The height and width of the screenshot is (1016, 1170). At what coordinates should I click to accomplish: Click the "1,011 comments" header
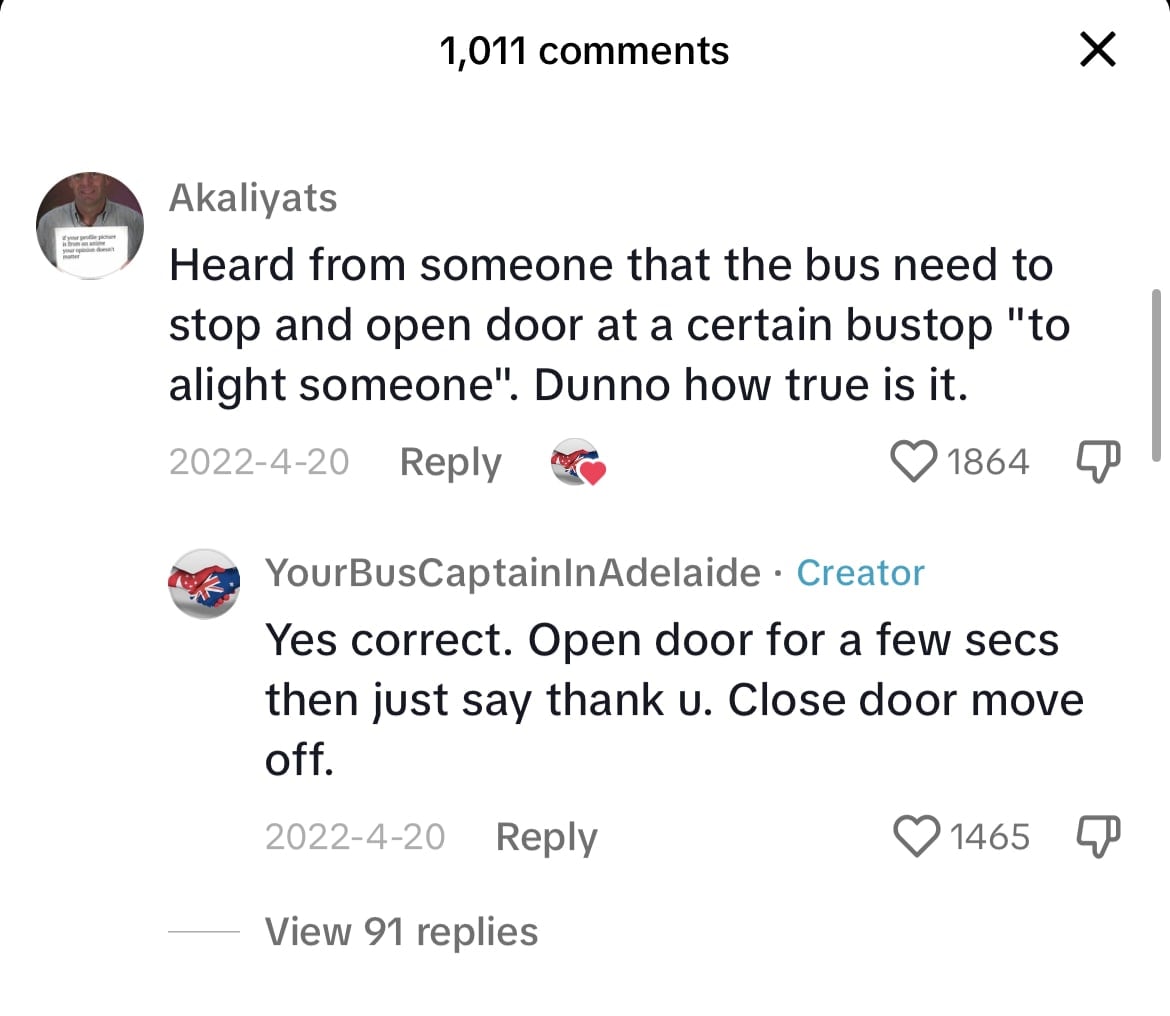(584, 51)
